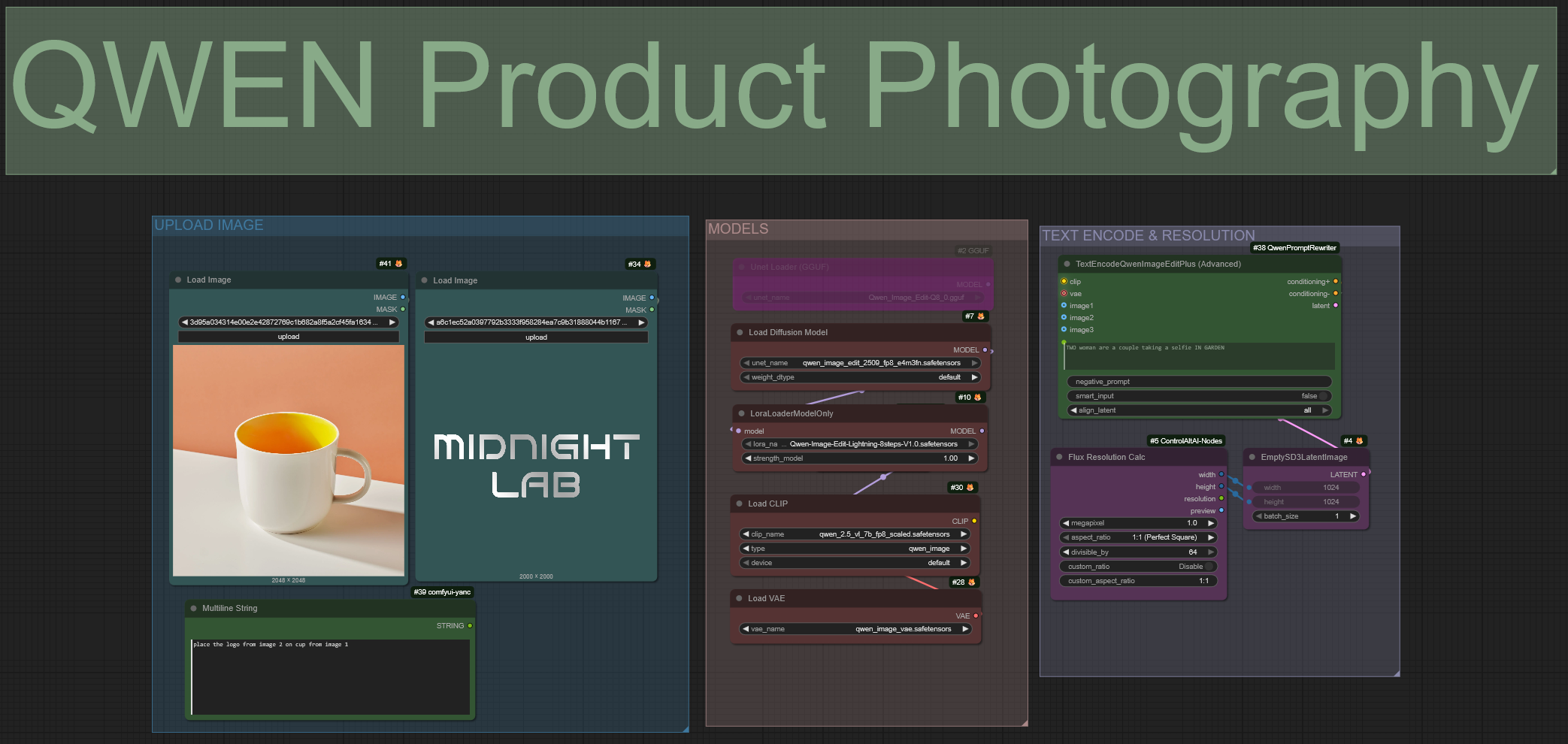
Task: Select the TEXT ENCODE & RESOLUTION group title
Action: click(1149, 236)
